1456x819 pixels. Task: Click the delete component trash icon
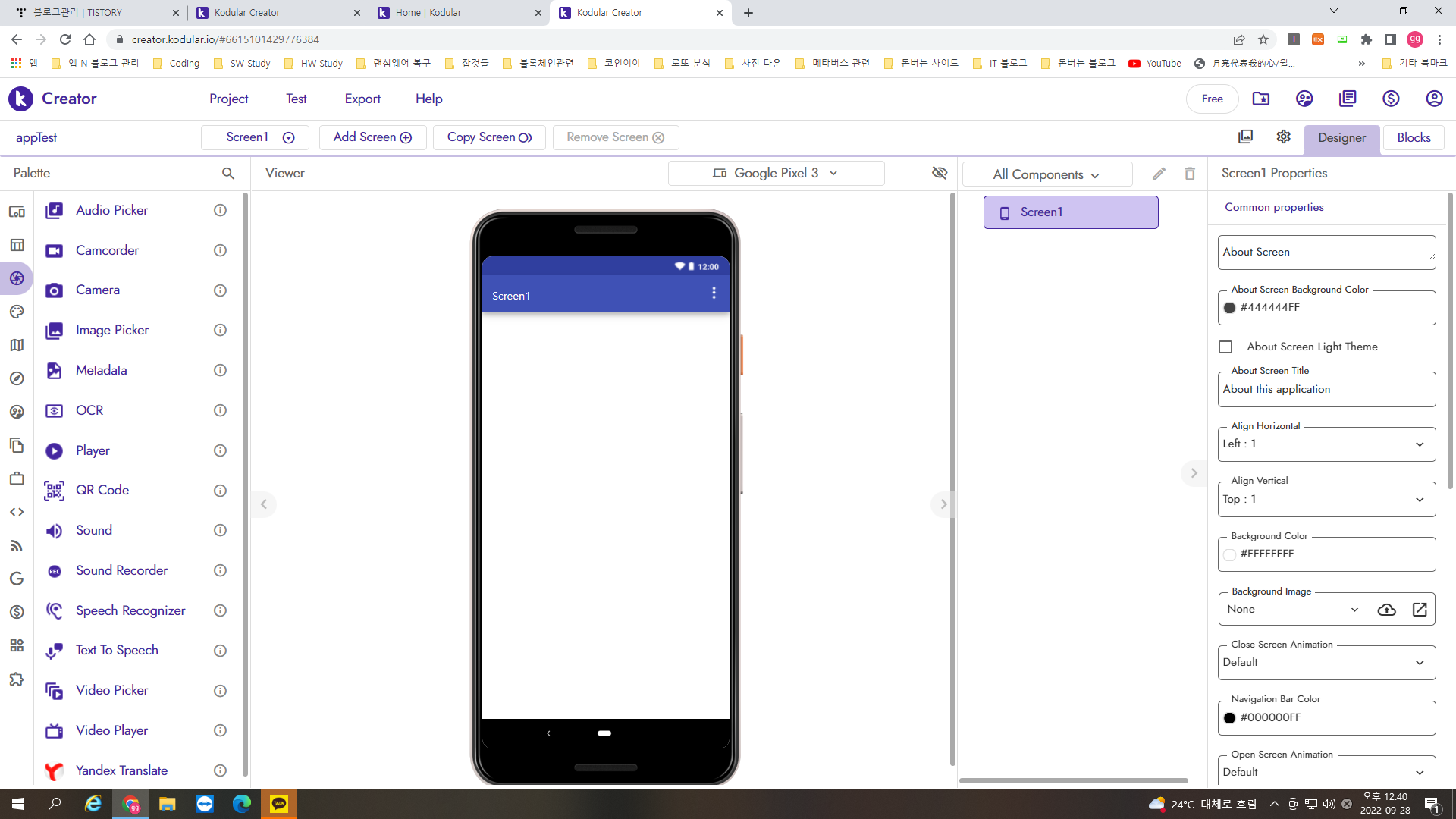[1190, 174]
